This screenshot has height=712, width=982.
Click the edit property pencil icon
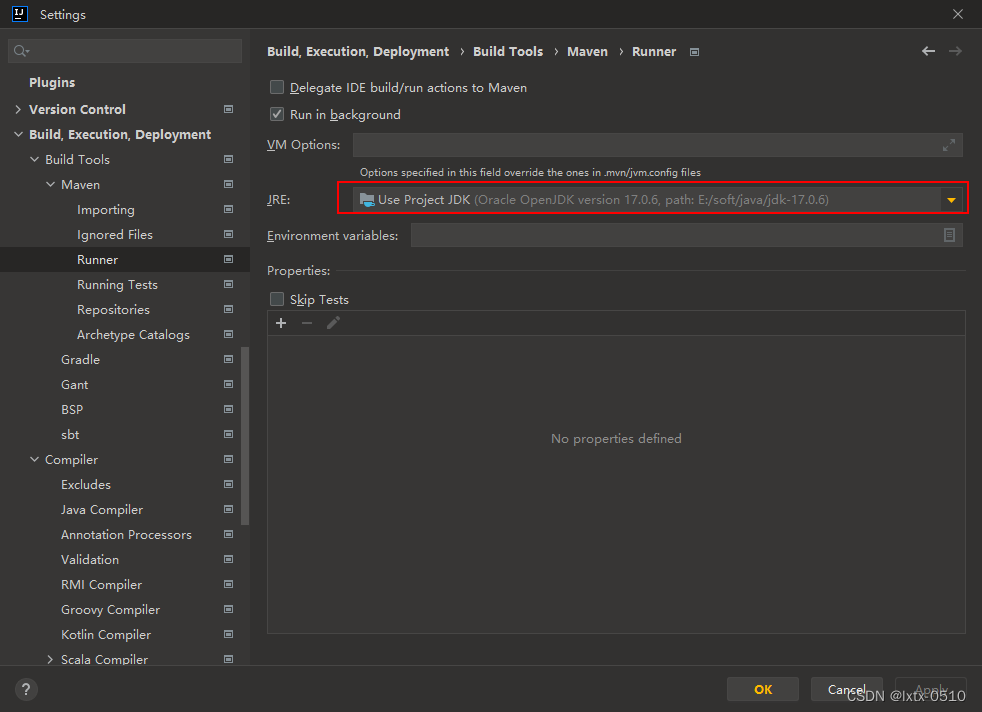pyautogui.click(x=333, y=323)
